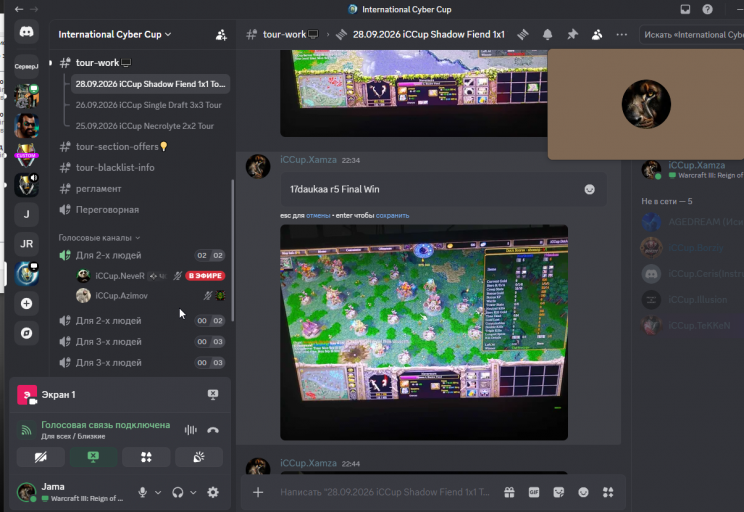Toggle screen share button
Screen dimensions: 744x512
point(93,457)
